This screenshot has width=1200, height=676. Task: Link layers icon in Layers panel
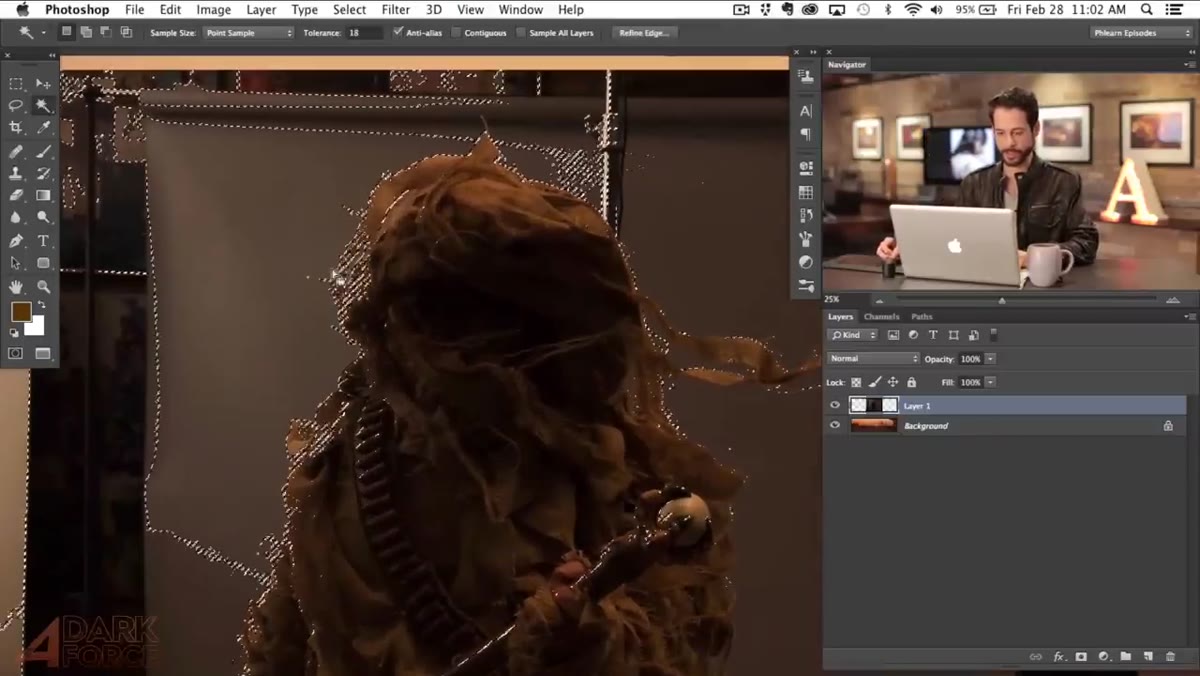pos(1035,657)
